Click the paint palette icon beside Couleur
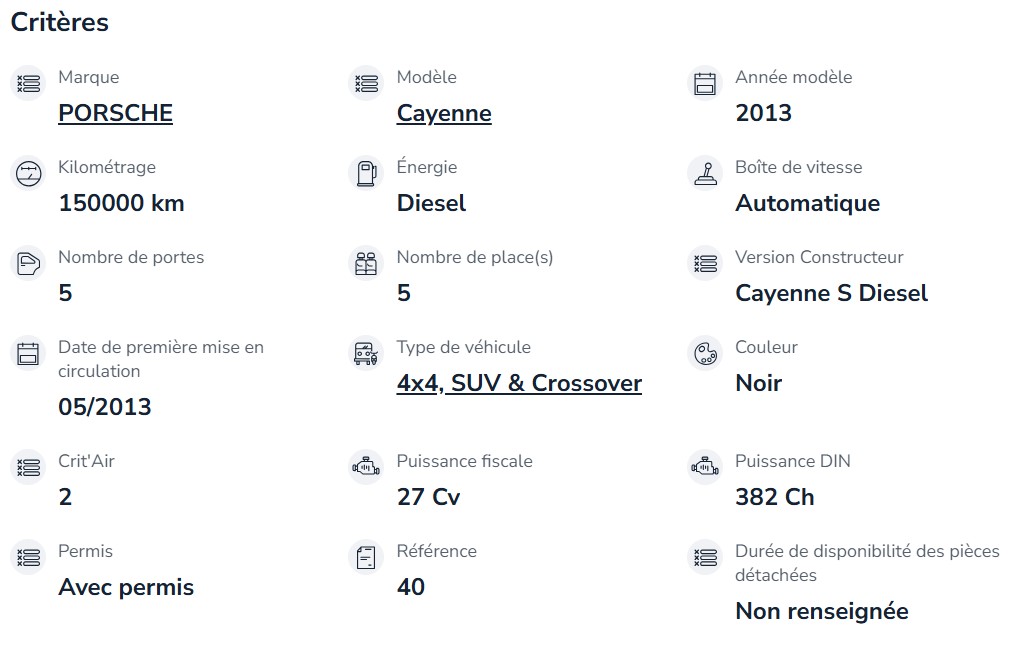 pos(705,353)
